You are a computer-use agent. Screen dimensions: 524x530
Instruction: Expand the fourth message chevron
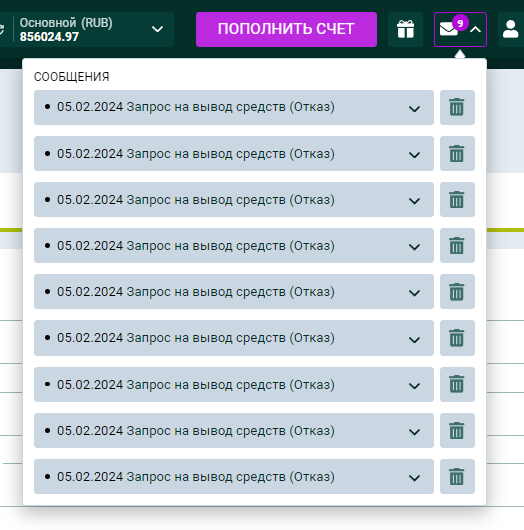[414, 246]
